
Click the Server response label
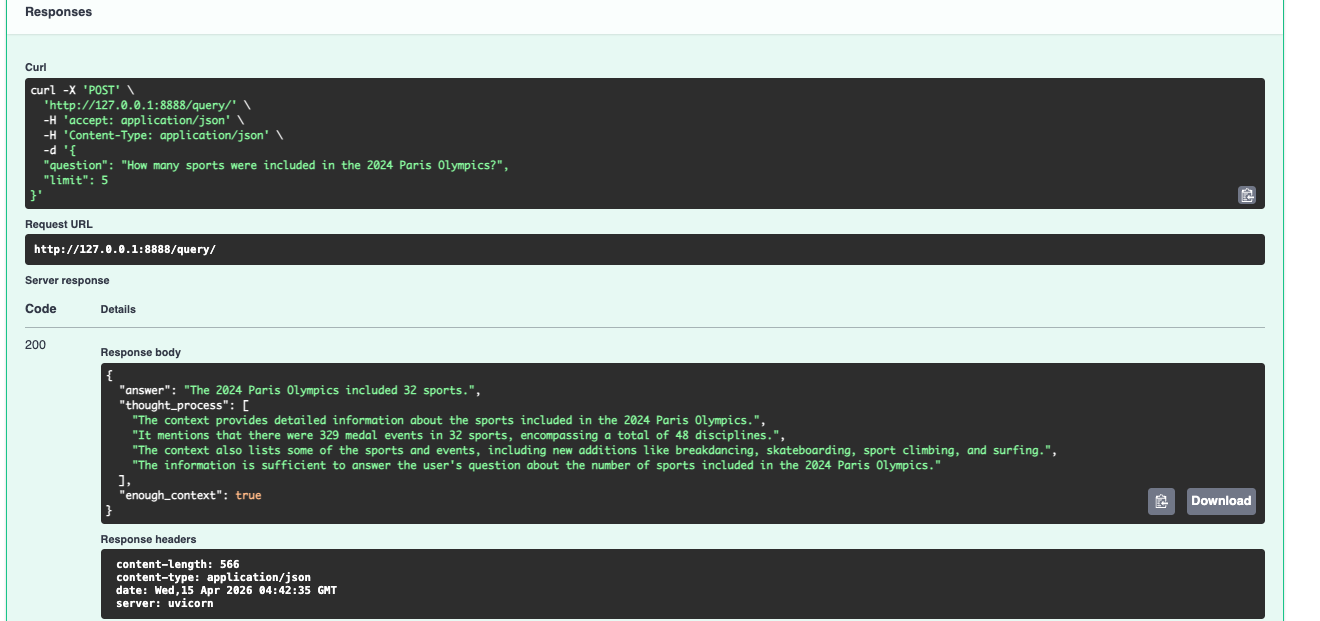(x=67, y=280)
